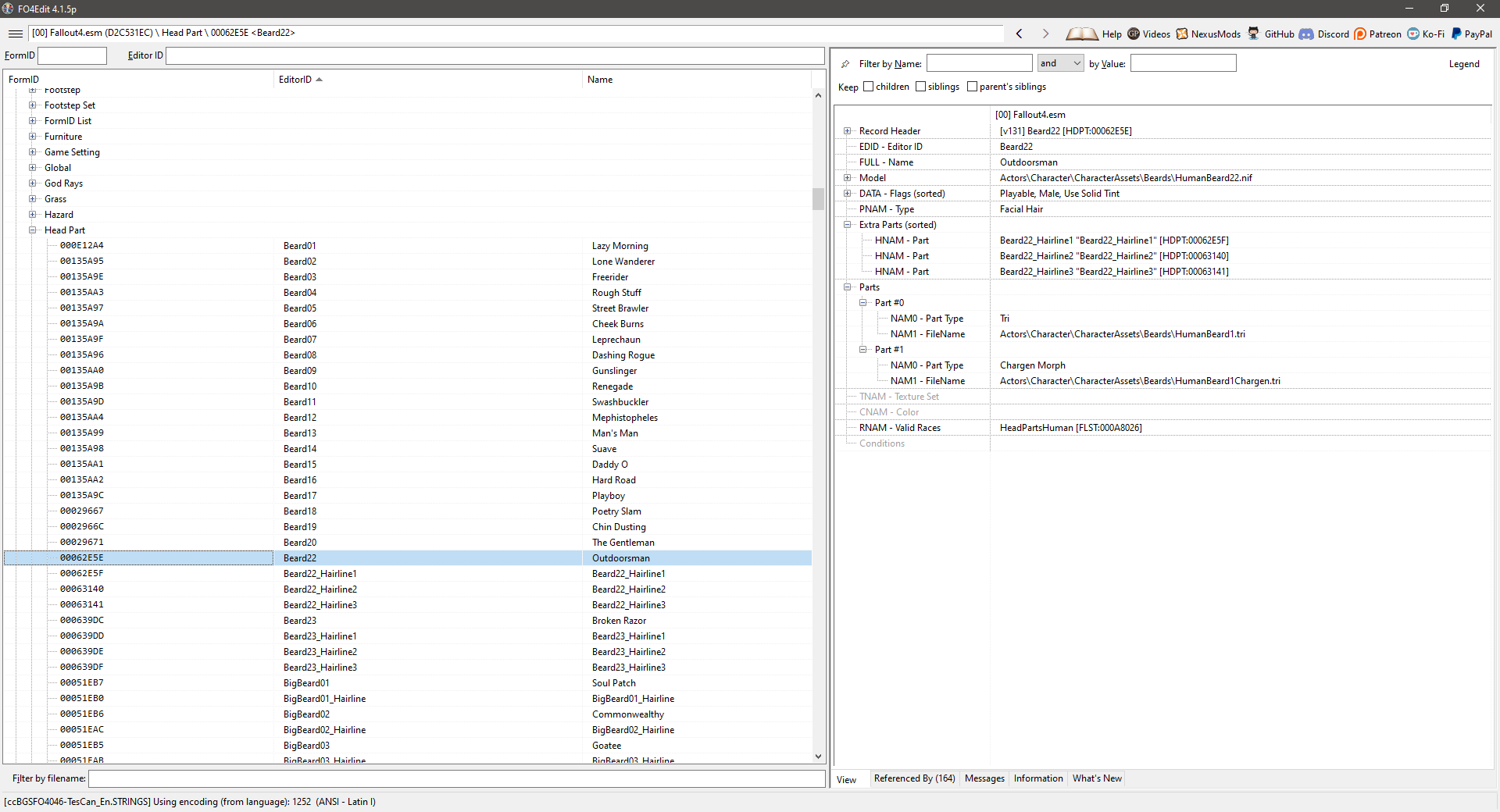Check the Keep siblings checkbox
1500x812 pixels.
click(x=920, y=87)
